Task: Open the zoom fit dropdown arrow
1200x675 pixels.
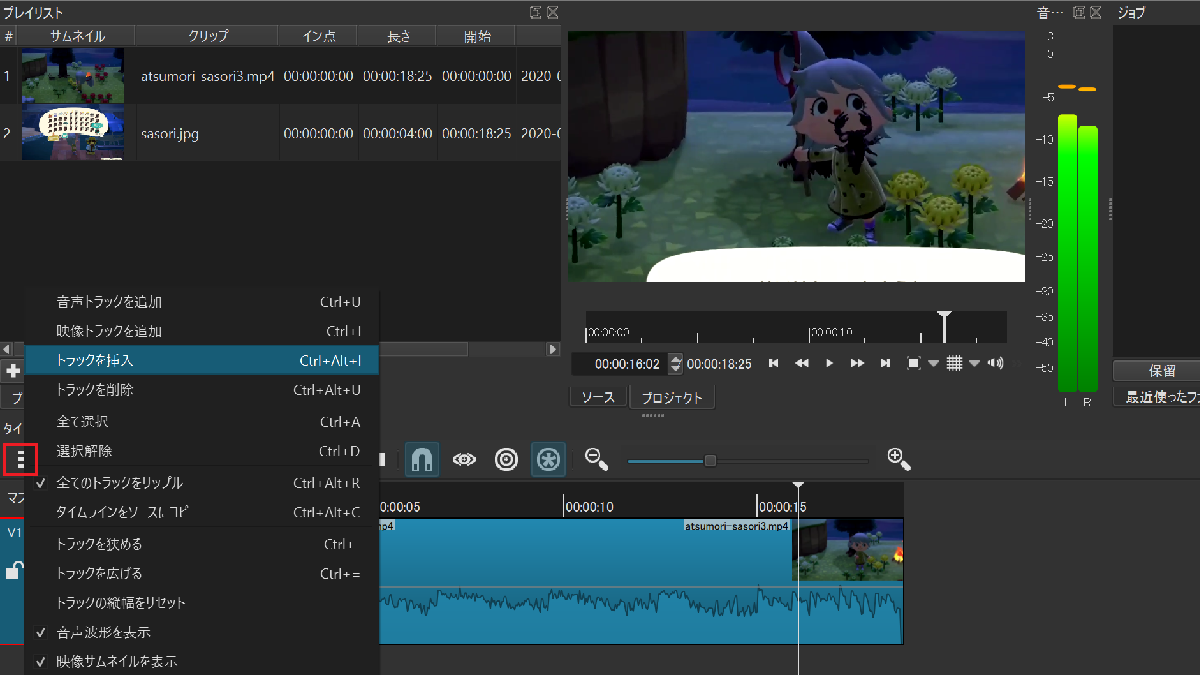Action: 933,364
